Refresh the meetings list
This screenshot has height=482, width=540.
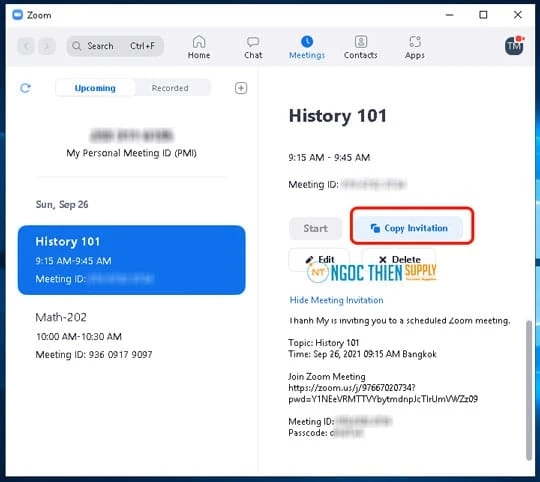click(x=25, y=88)
